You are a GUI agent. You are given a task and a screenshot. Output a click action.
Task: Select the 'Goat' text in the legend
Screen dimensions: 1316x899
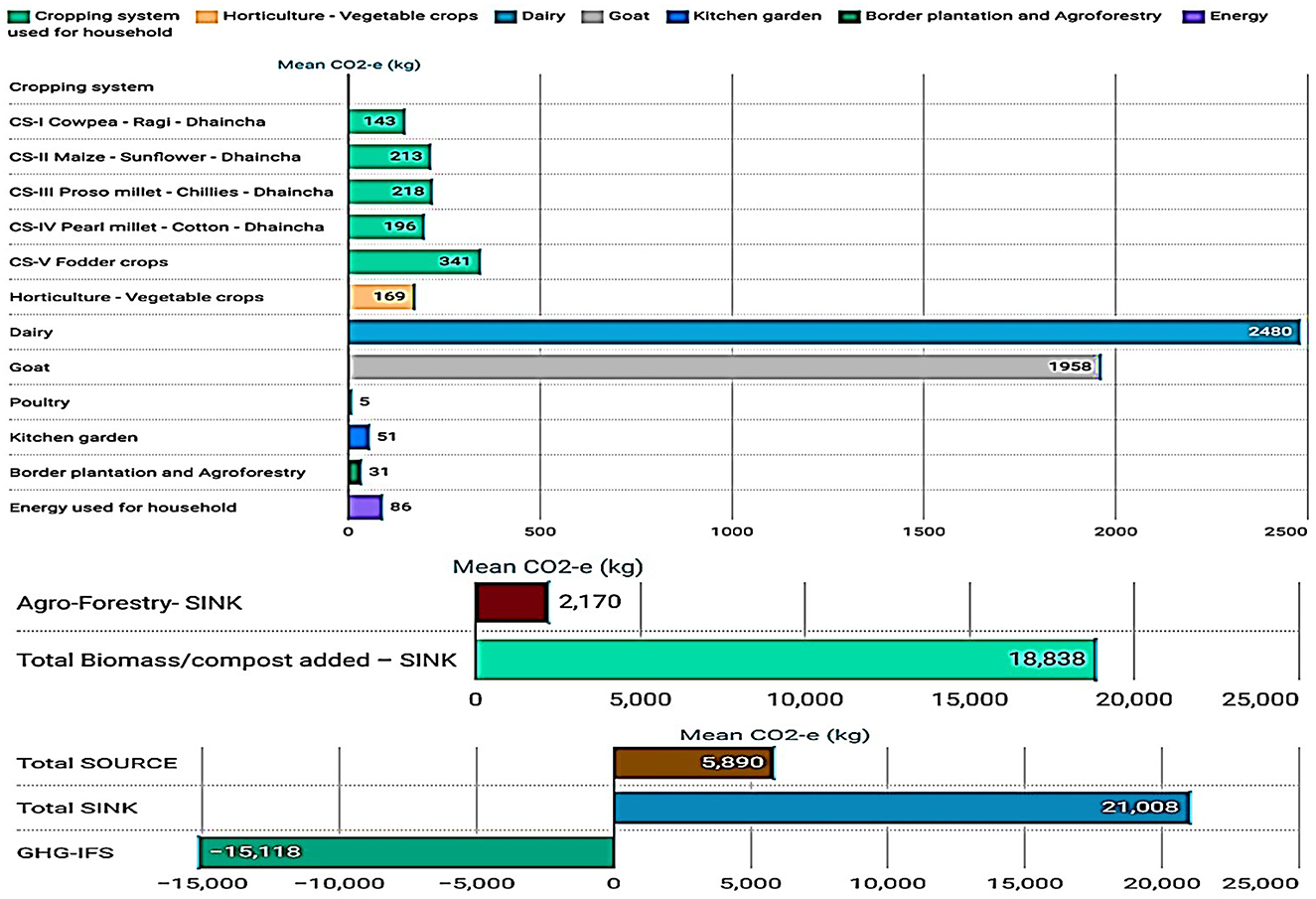tap(629, 16)
